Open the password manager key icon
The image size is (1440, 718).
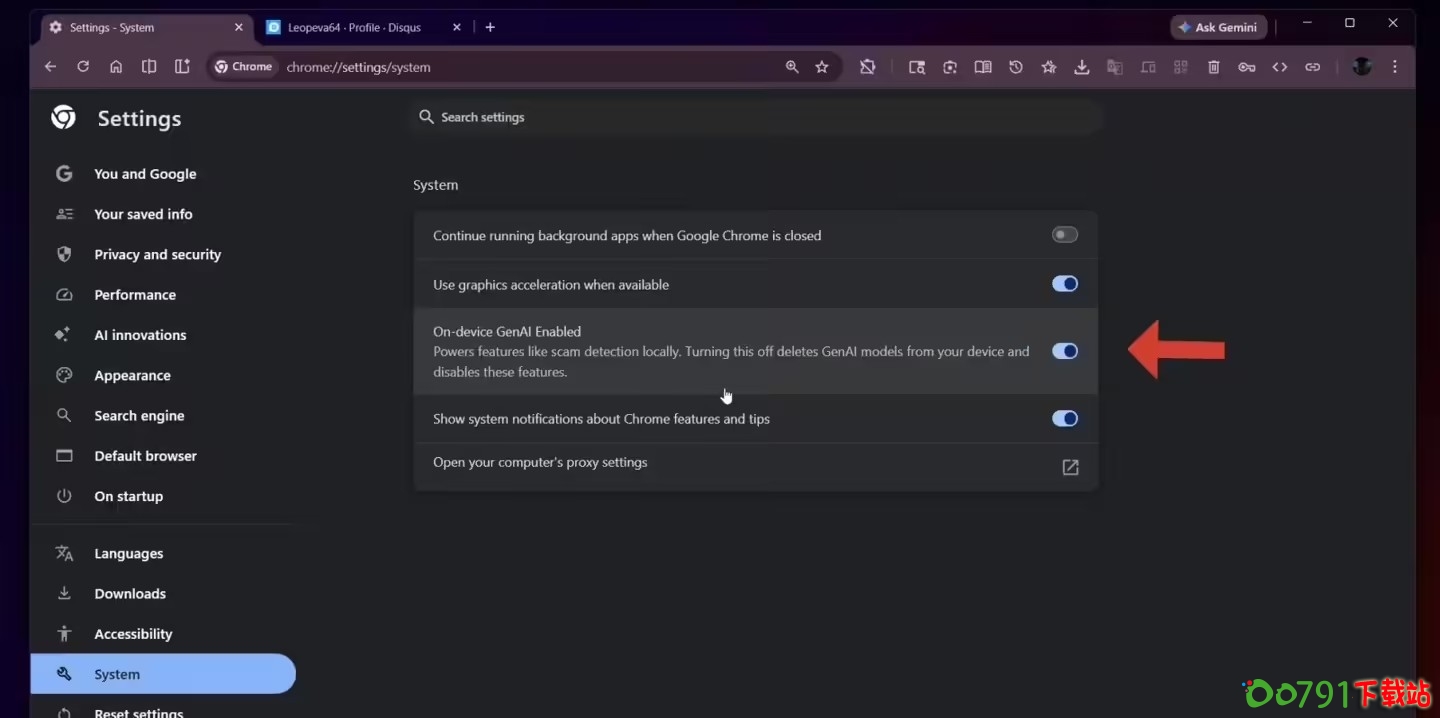[1246, 67]
